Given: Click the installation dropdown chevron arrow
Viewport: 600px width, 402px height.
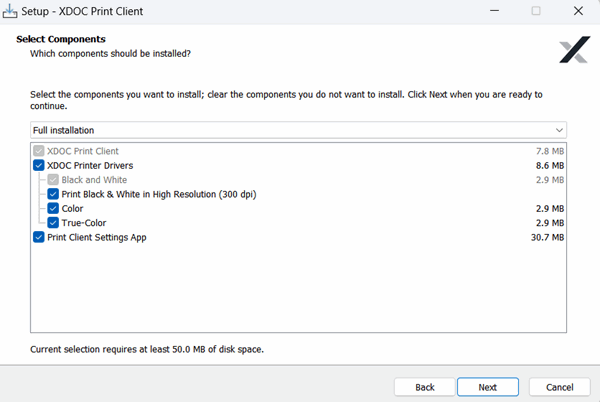Looking at the screenshot, I should (559, 130).
